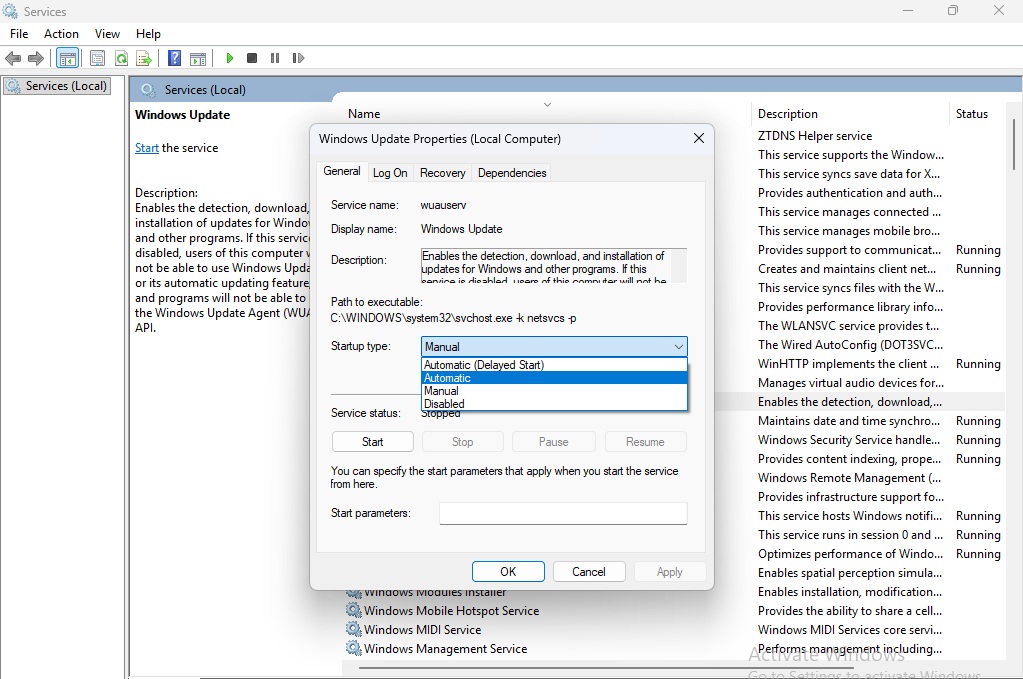This screenshot has height=679, width=1023.
Task: Click the Back arrow toolbar icon
Action: [x=13, y=59]
